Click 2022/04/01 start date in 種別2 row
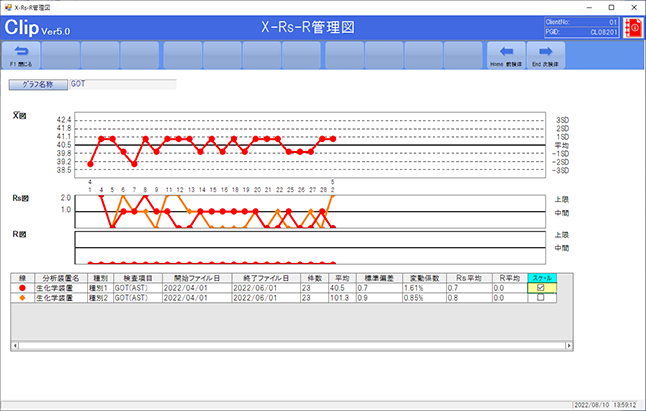Screen dimensions: 646x411 197,298
